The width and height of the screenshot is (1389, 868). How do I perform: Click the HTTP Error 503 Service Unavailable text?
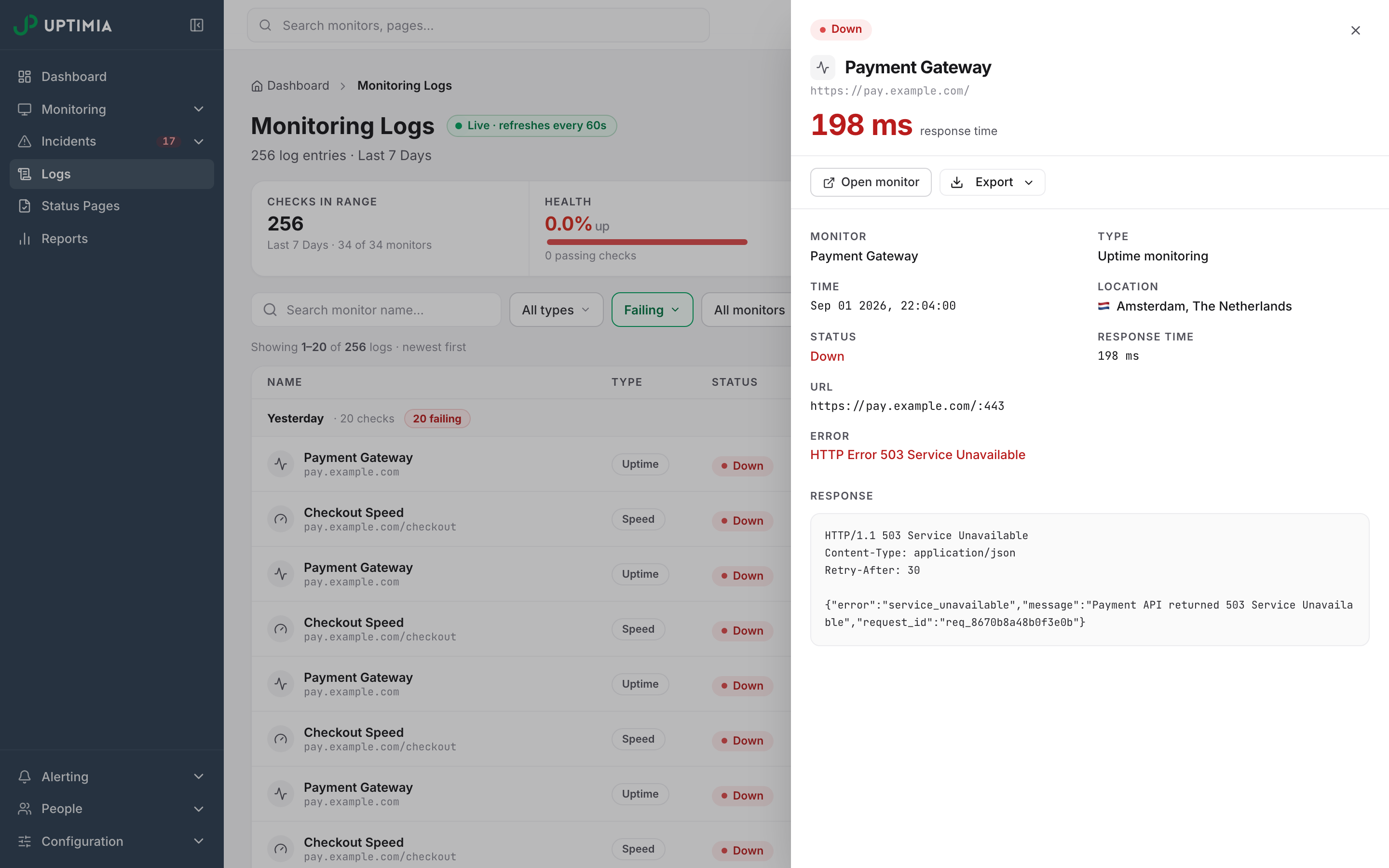917,455
